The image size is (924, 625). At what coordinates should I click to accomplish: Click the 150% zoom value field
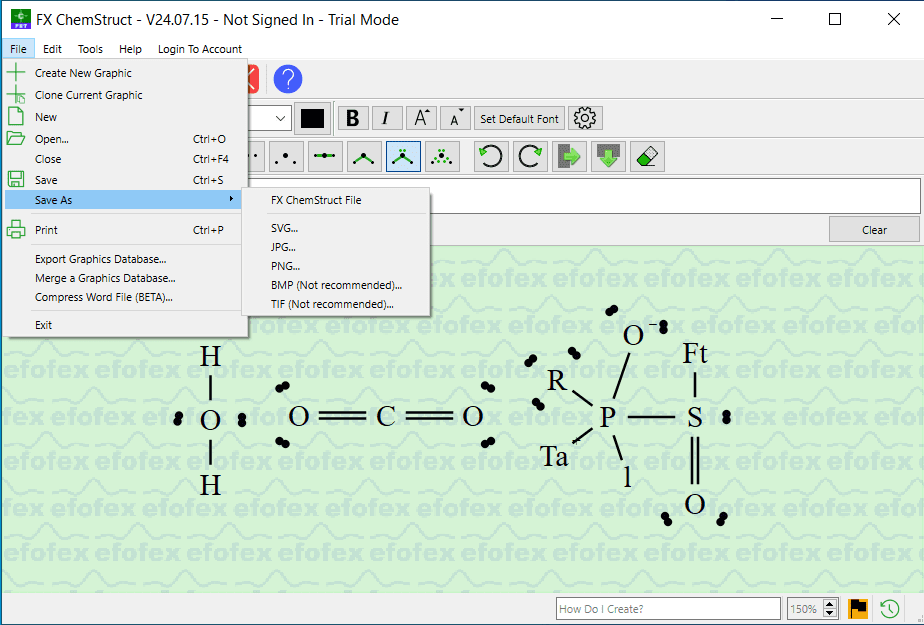[x=804, y=609]
